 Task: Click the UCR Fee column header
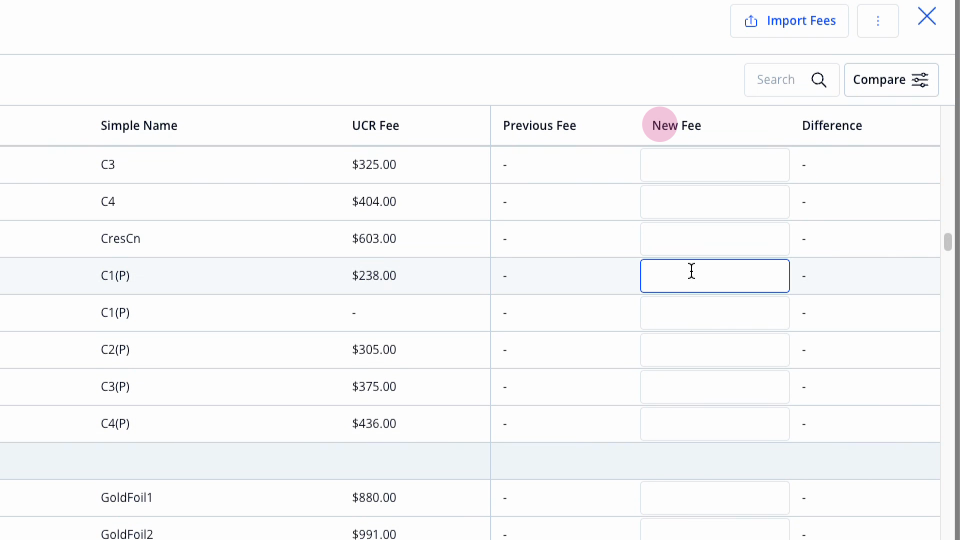tap(375, 126)
